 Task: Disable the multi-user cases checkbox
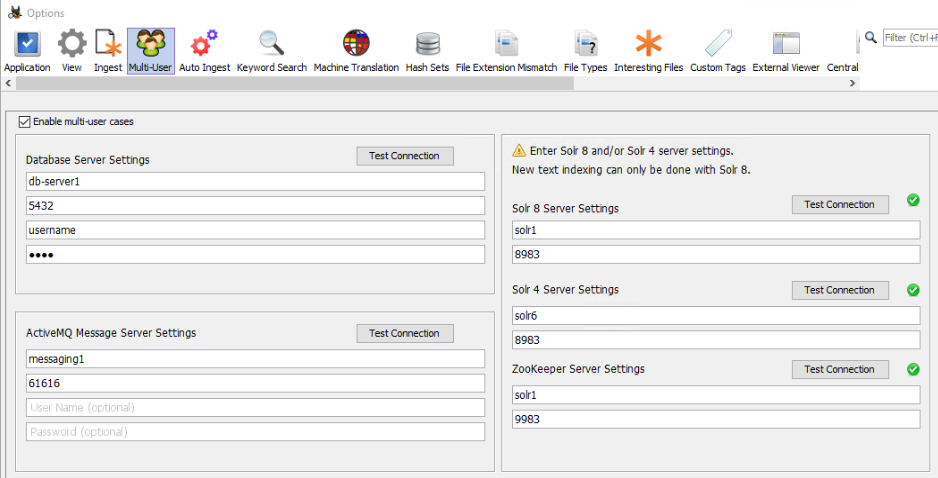coord(25,122)
